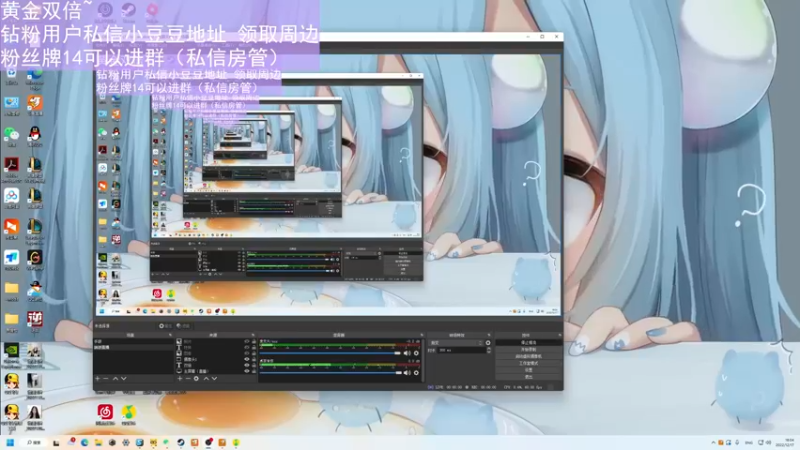Viewport: 800px width, 450px height.
Task: Toggle lock on the bottom display capture source
Action: point(254,371)
